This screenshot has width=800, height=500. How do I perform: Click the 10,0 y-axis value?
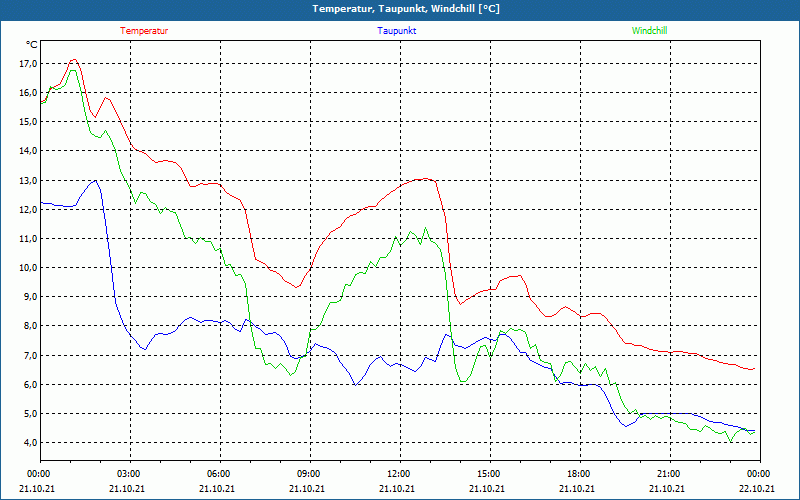(x=28, y=268)
